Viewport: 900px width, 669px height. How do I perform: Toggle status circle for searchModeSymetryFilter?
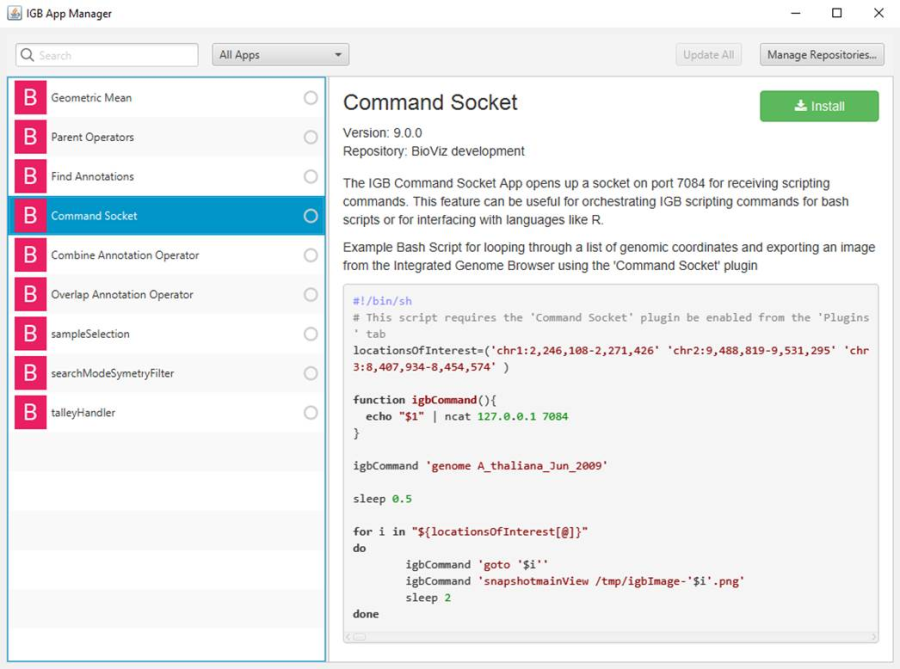(x=311, y=373)
